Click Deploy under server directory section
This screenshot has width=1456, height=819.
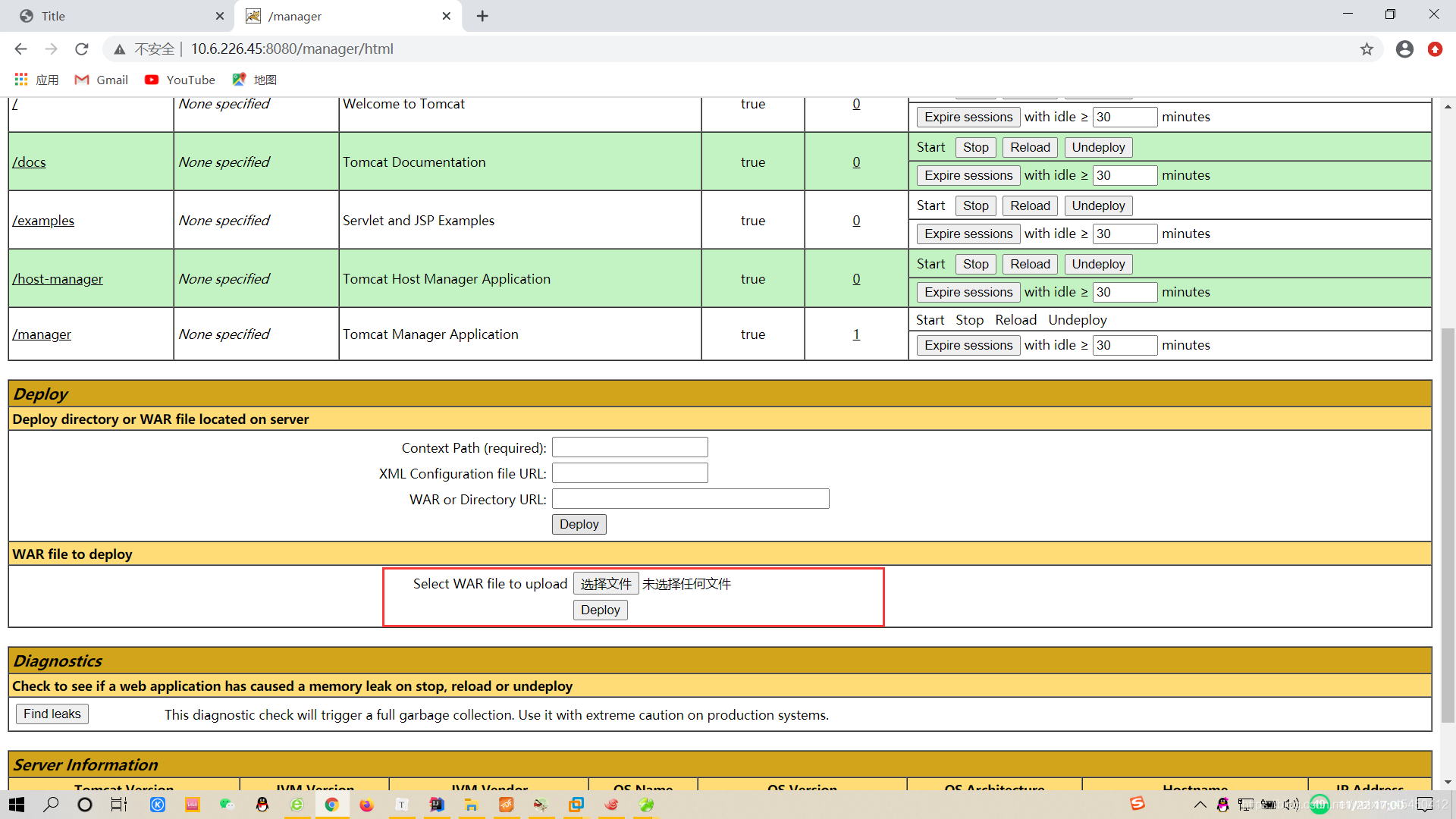579,524
